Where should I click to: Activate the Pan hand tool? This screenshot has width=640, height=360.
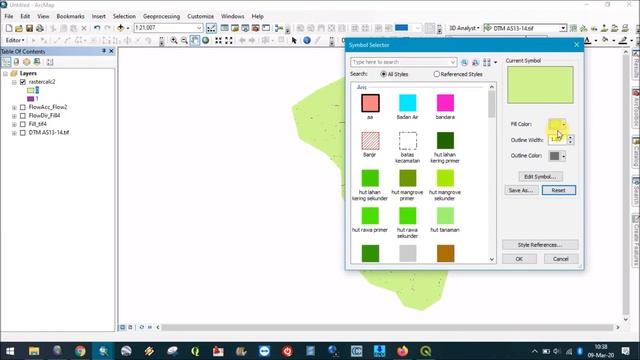pyautogui.click(x=195, y=40)
